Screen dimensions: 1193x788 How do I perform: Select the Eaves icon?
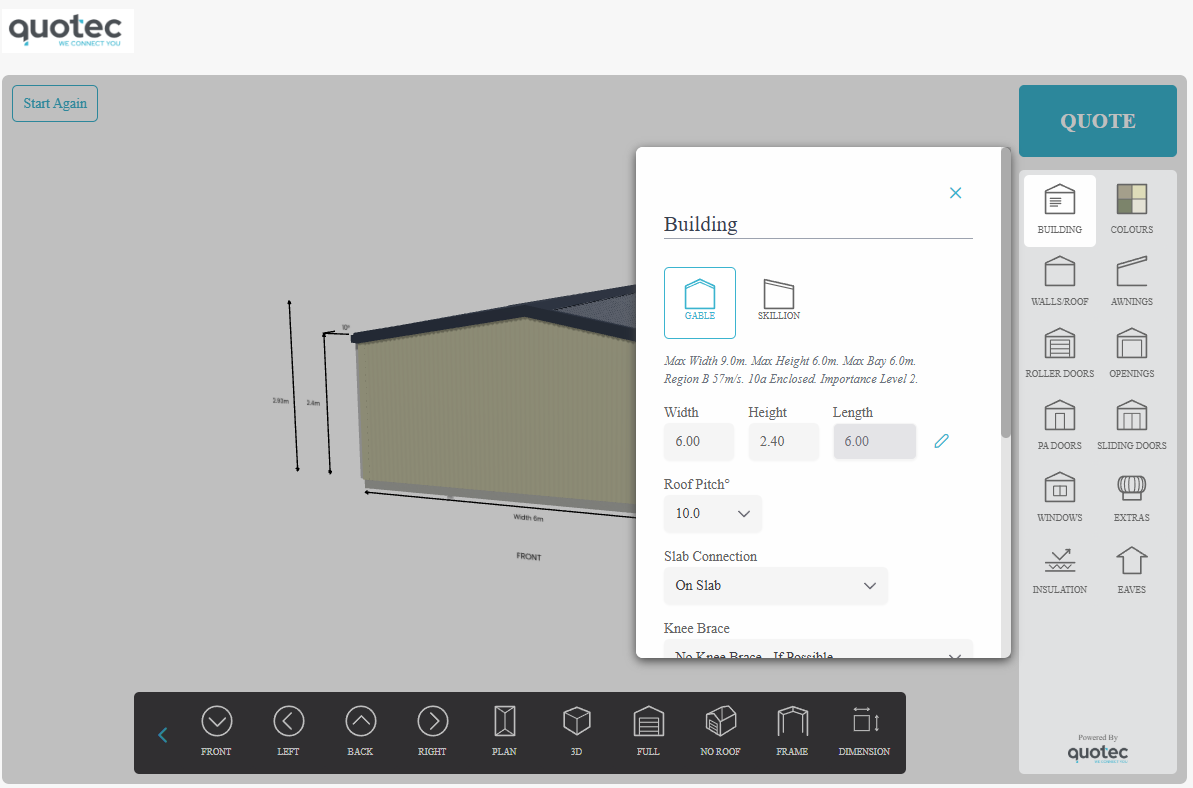(x=1131, y=570)
